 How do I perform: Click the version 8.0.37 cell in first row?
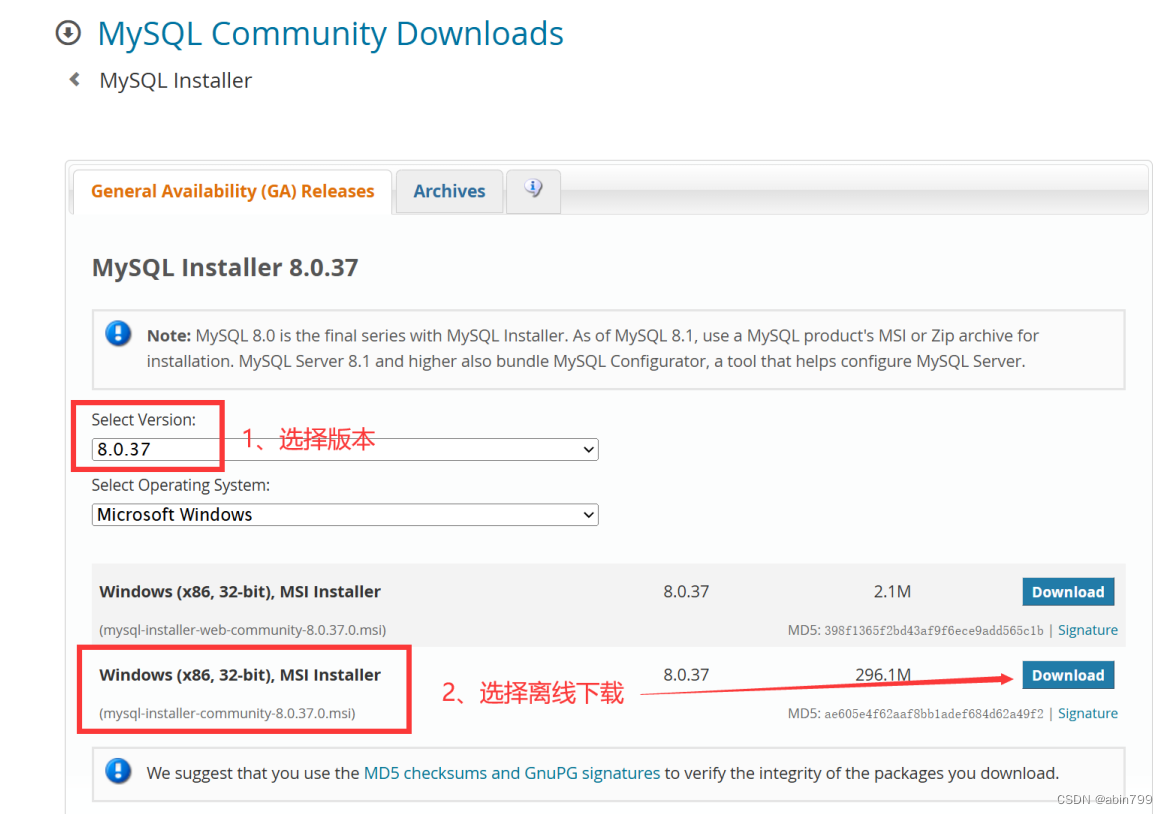click(686, 591)
